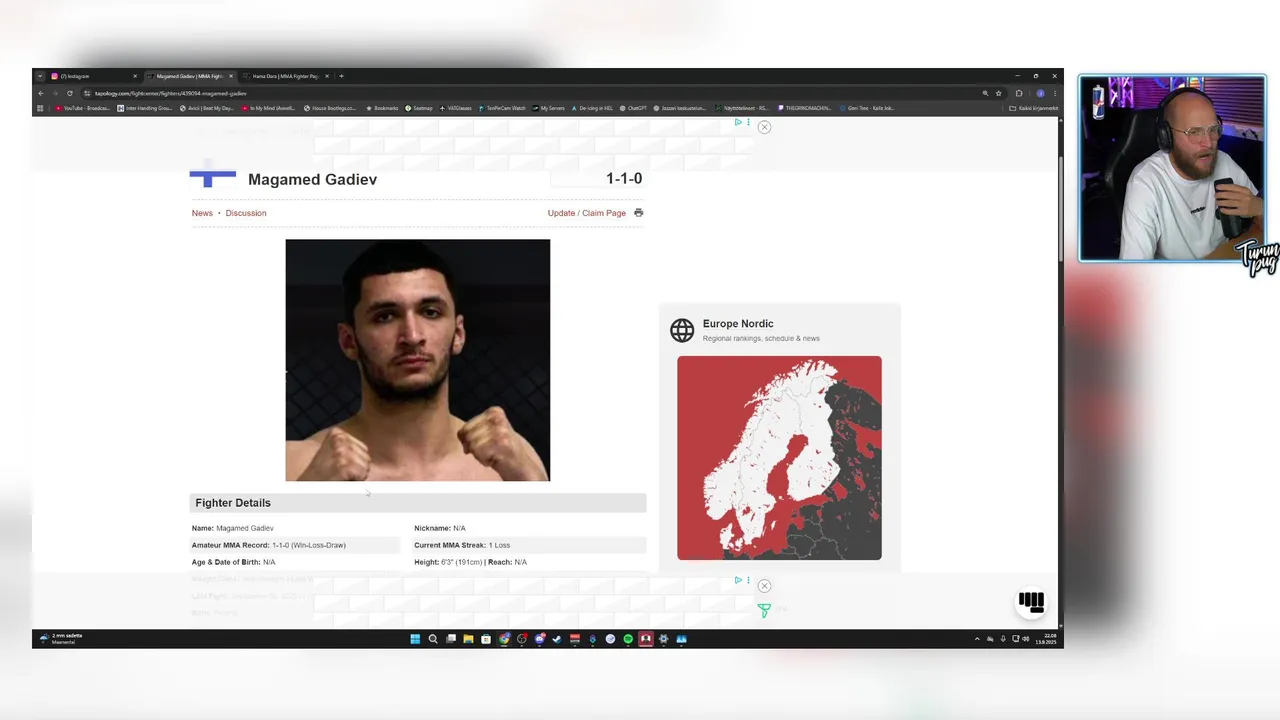This screenshot has height=720, width=1280.
Task: Close the top banner ad
Action: click(x=764, y=127)
